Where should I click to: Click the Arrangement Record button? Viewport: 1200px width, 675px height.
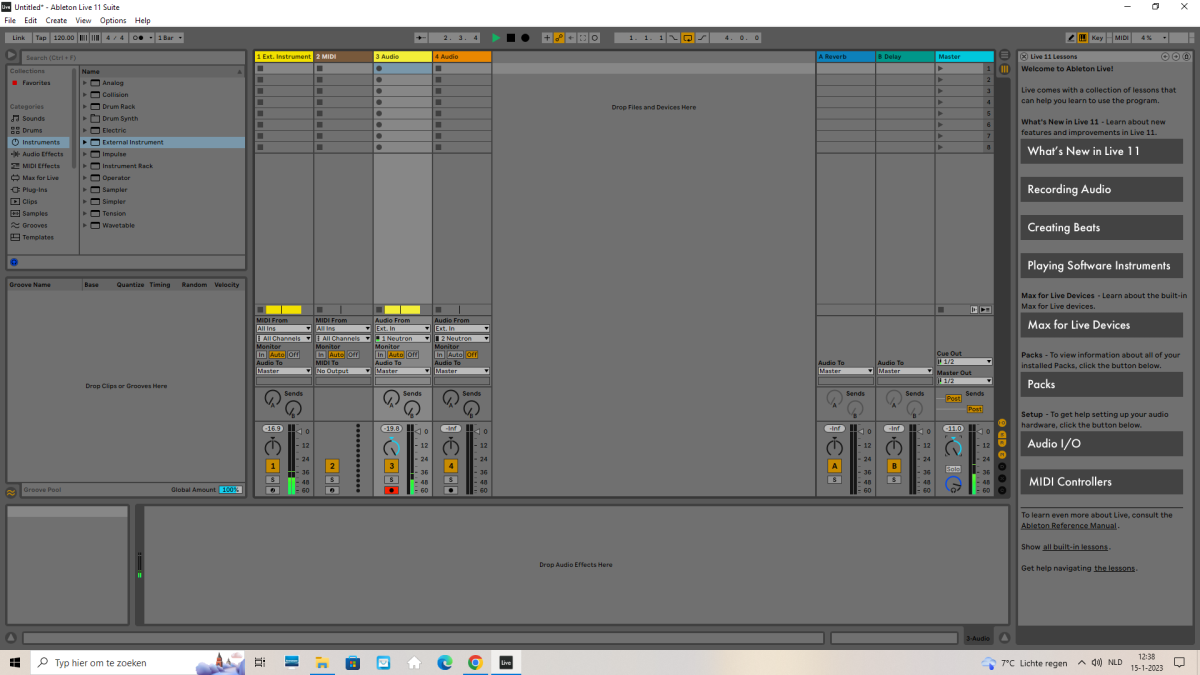[525, 38]
